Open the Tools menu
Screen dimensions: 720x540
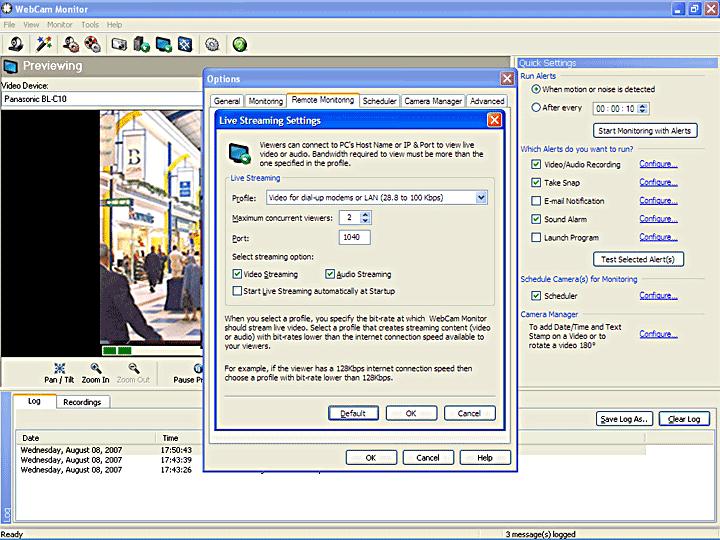coord(90,25)
